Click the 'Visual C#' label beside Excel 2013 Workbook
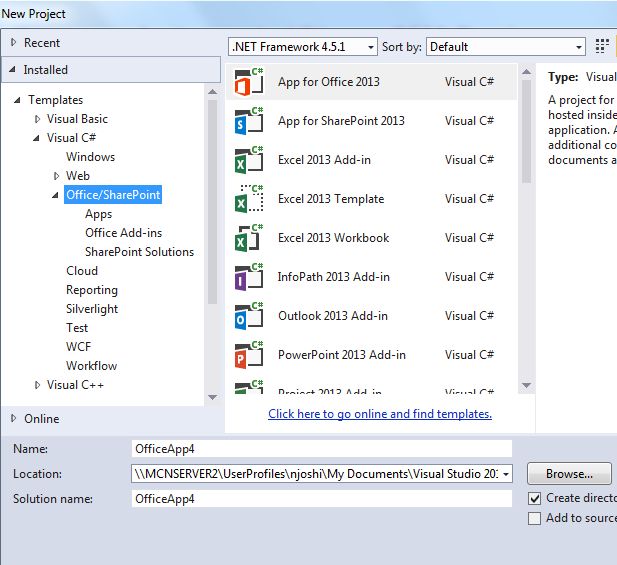617x565 pixels. [469, 238]
